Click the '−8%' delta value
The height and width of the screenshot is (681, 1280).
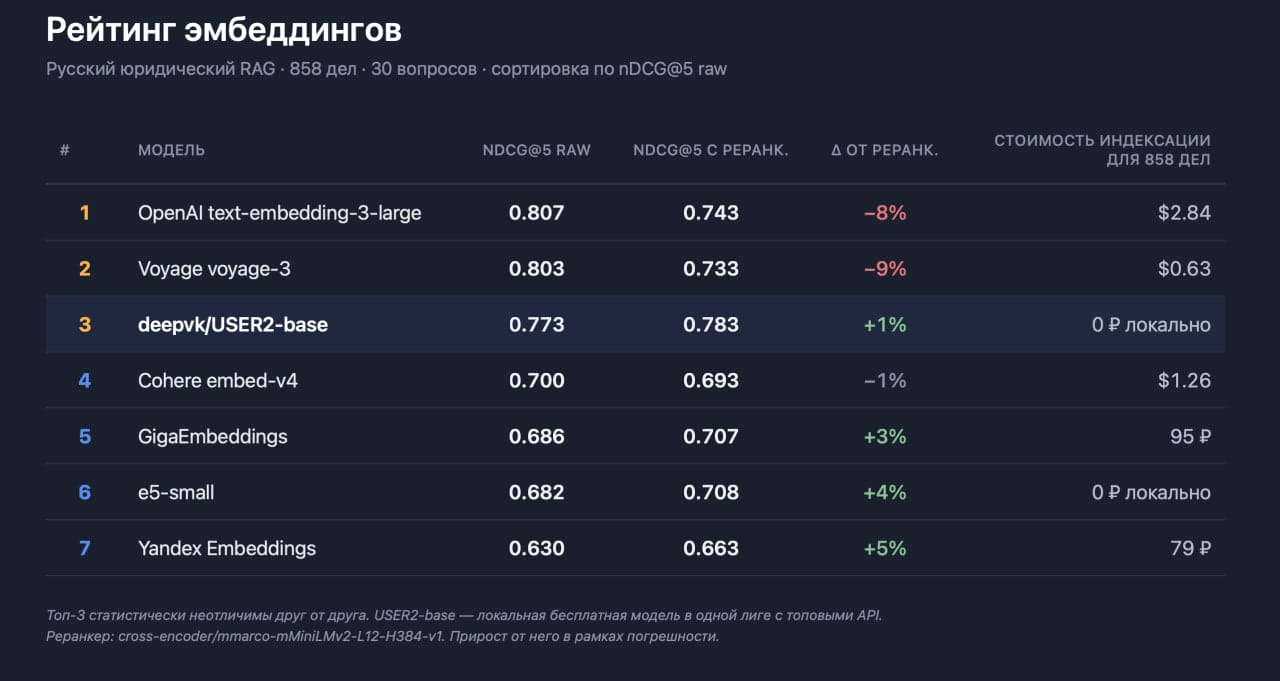[x=885, y=213]
